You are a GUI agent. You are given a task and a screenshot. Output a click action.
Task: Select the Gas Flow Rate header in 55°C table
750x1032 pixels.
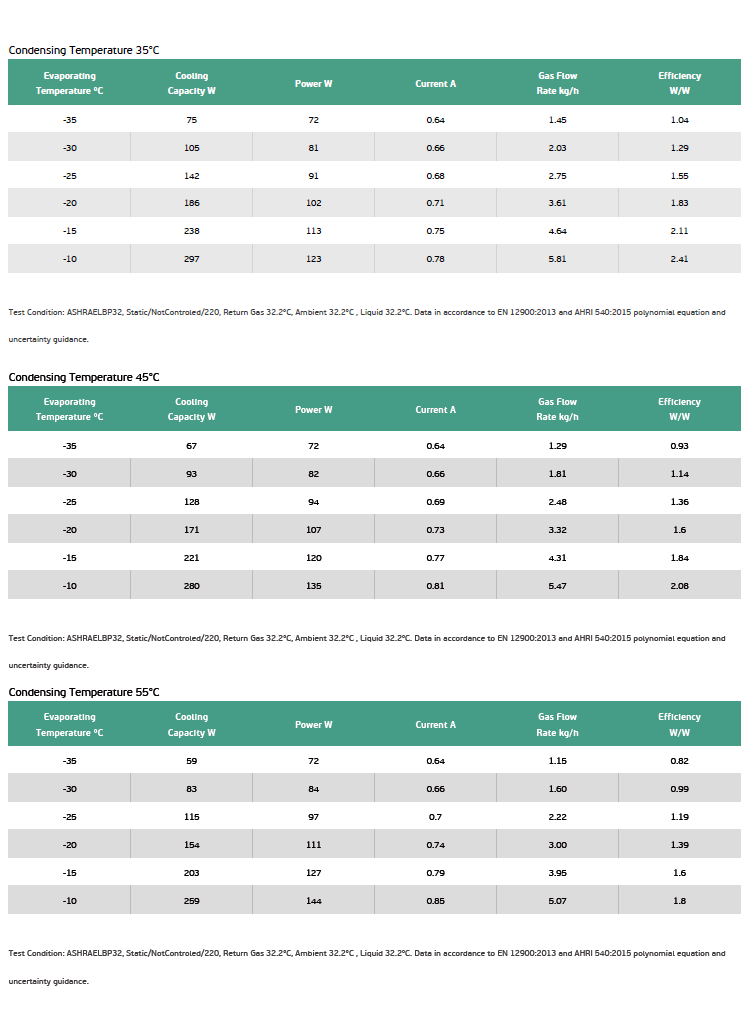click(557, 725)
